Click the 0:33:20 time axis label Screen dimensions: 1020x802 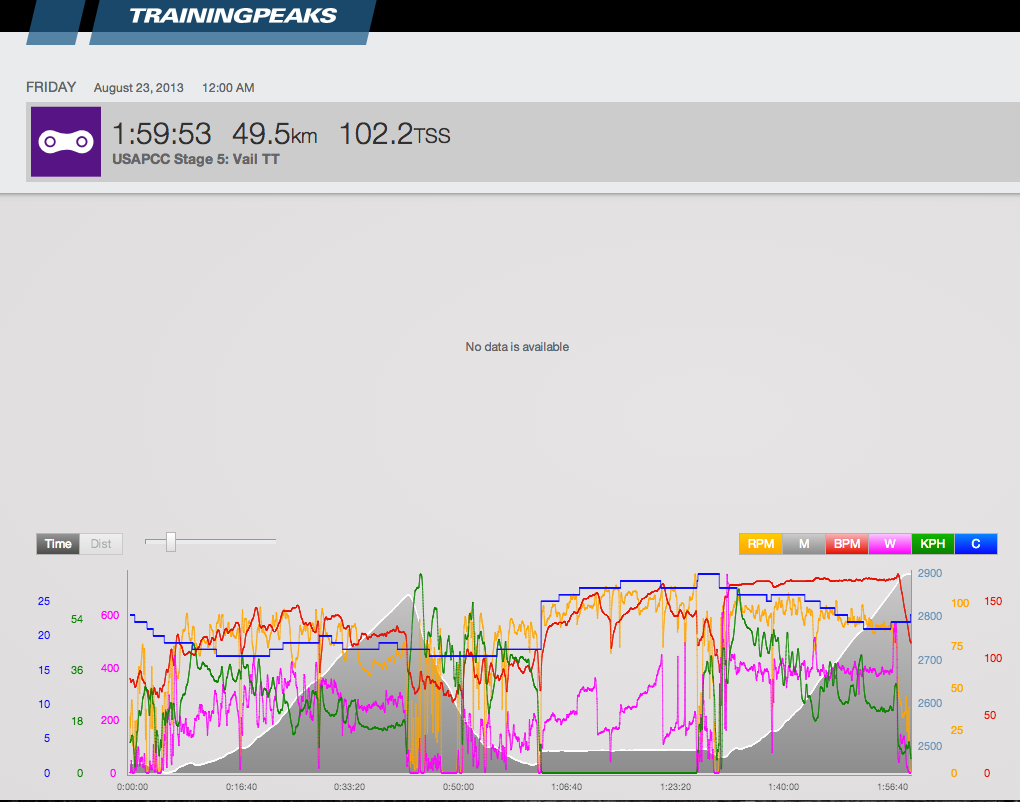tap(349, 786)
